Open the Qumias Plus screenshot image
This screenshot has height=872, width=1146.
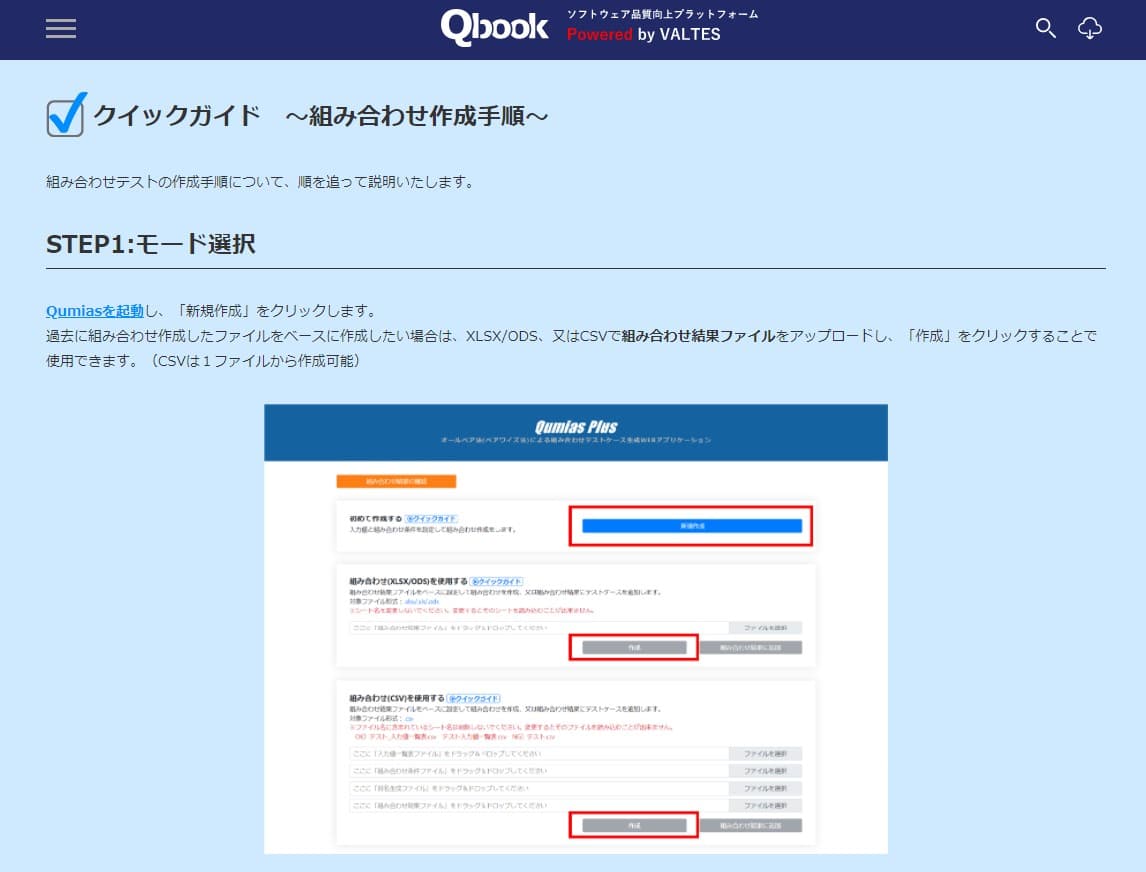[576, 629]
